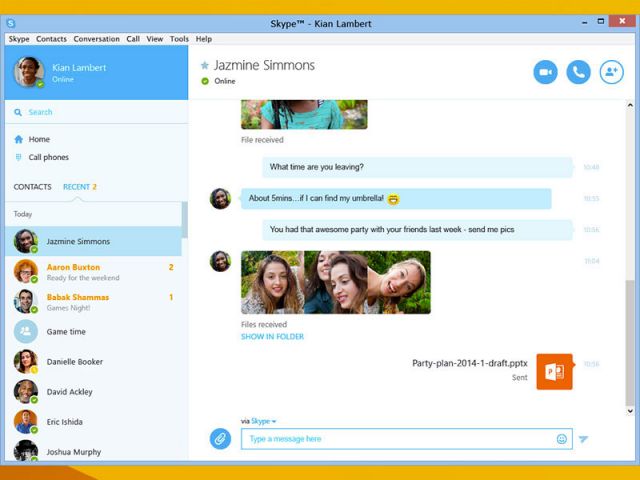
Task: Click the SHOW IN FOLDER link
Action: point(272,337)
